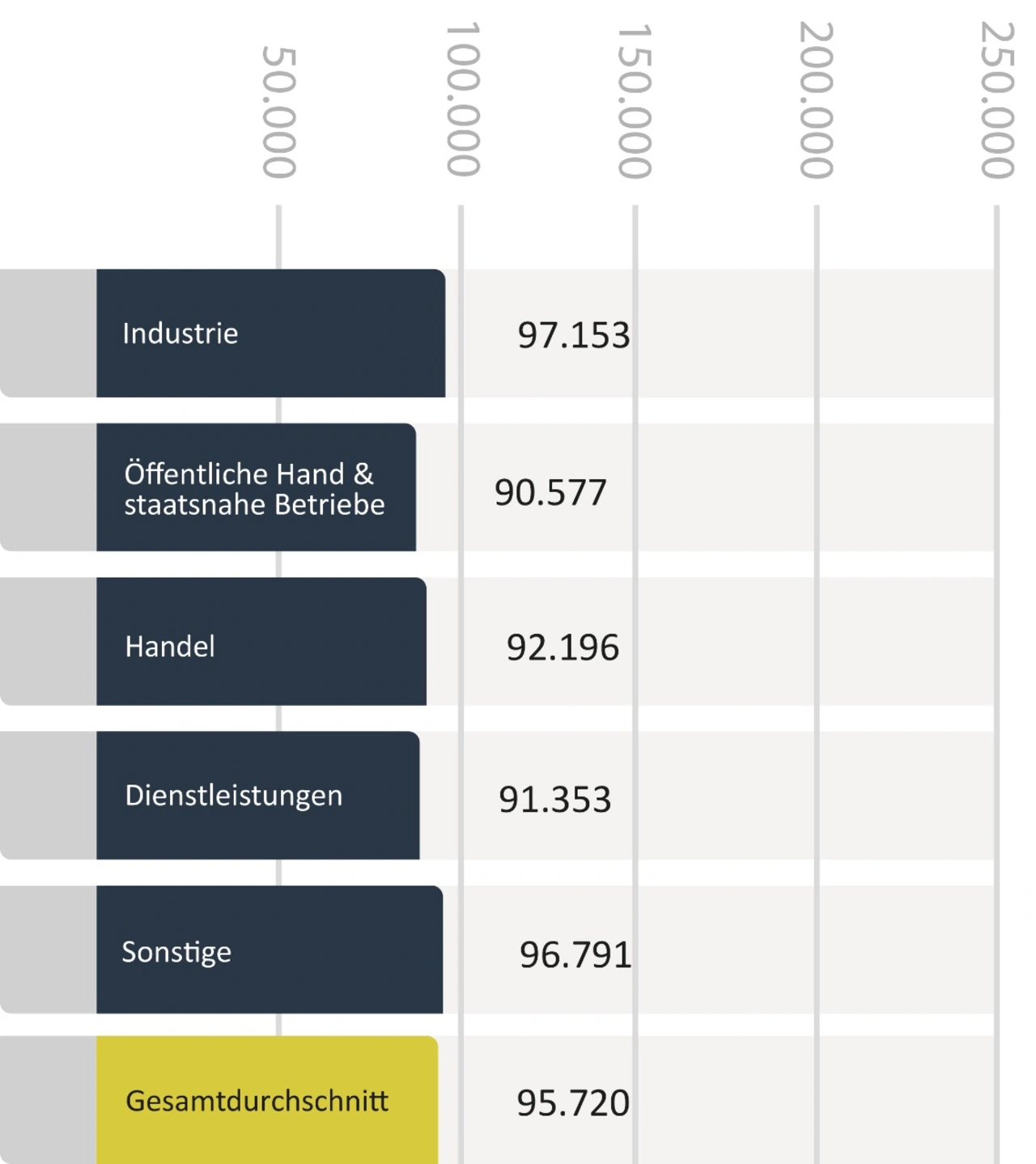1036x1164 pixels.
Task: Select grey segment left of Handel bar
Action: (x=49, y=641)
